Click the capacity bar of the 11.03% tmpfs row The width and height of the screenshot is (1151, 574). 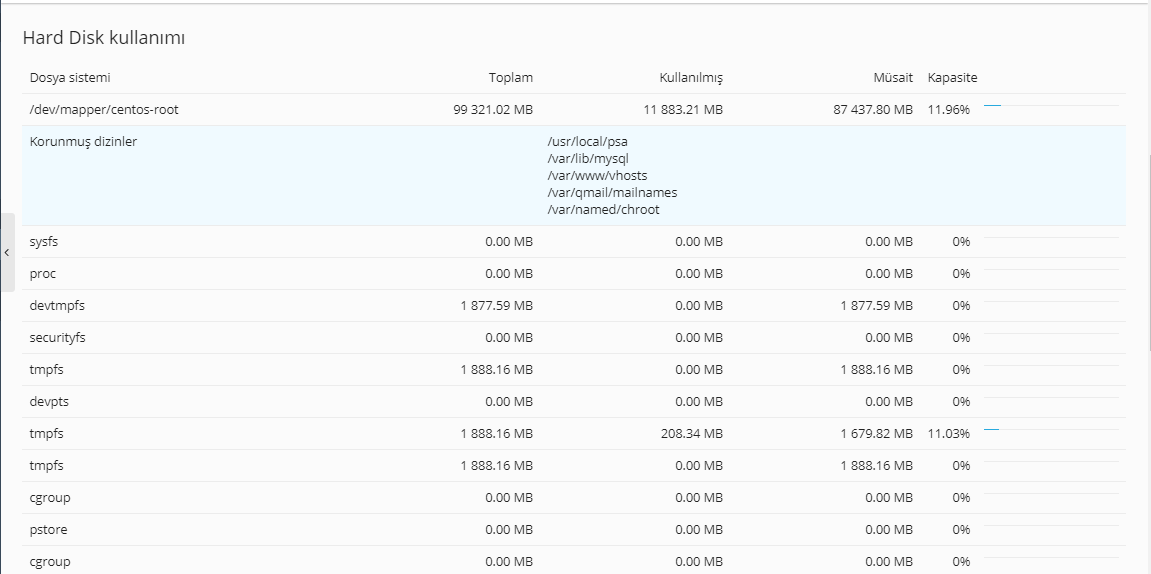click(1051, 429)
